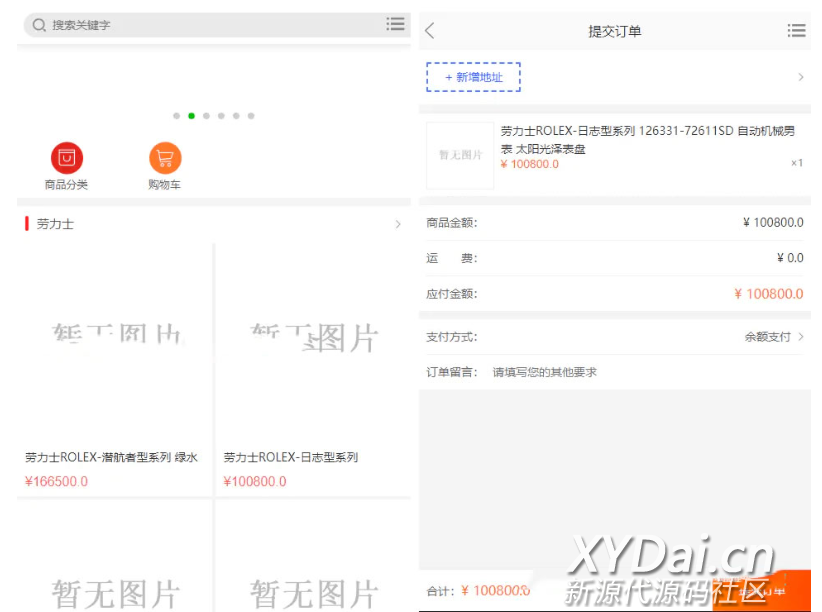The image size is (822, 612).
Task: Open the ¥100800.0 日志型系列 product in grid
Action: click(313, 370)
